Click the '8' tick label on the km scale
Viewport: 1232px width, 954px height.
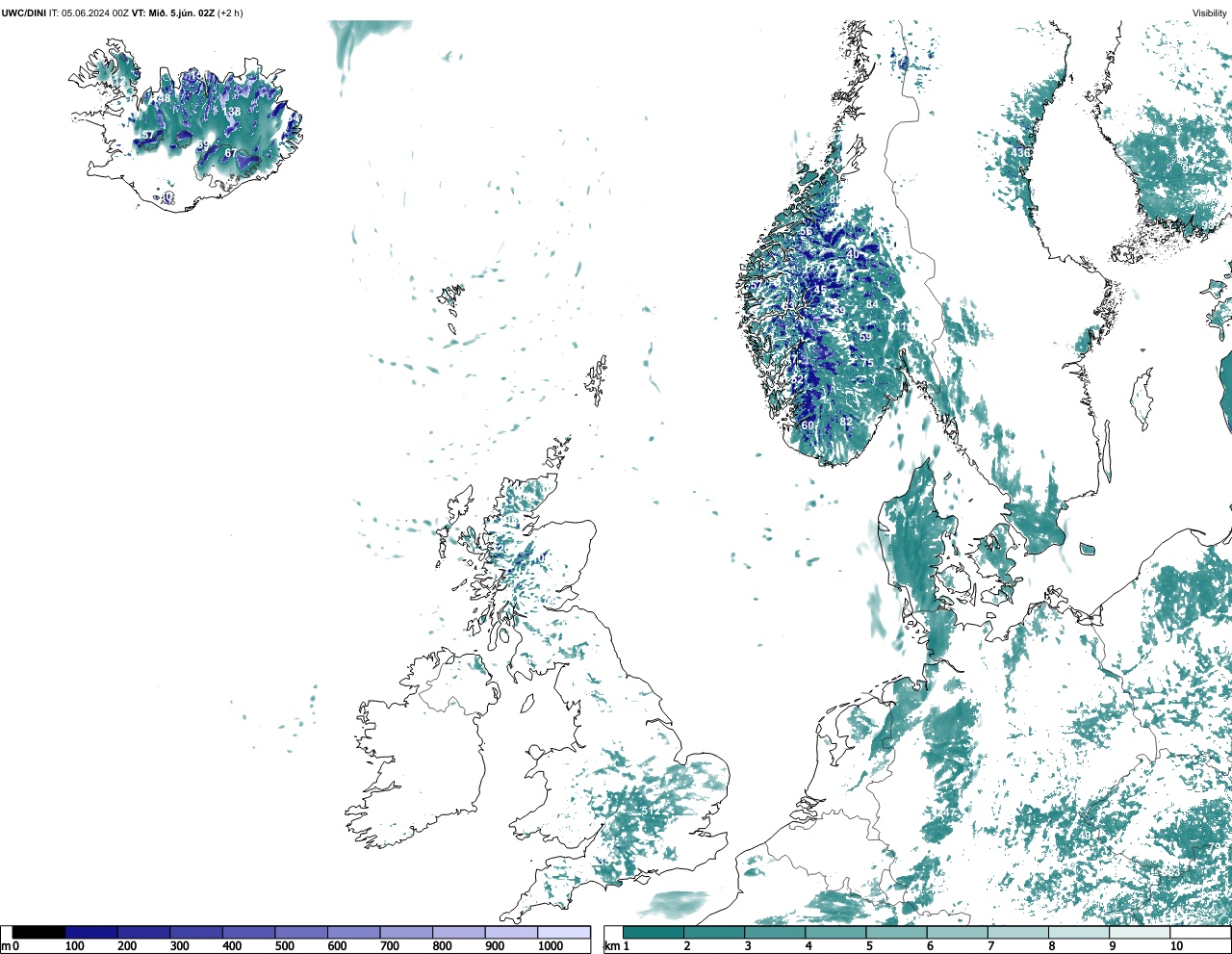click(1051, 946)
